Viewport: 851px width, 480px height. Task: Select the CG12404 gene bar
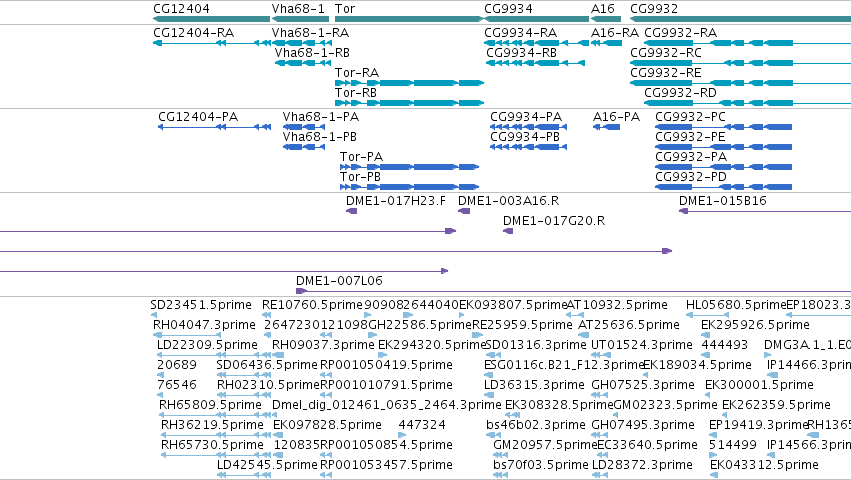pyautogui.click(x=212, y=19)
